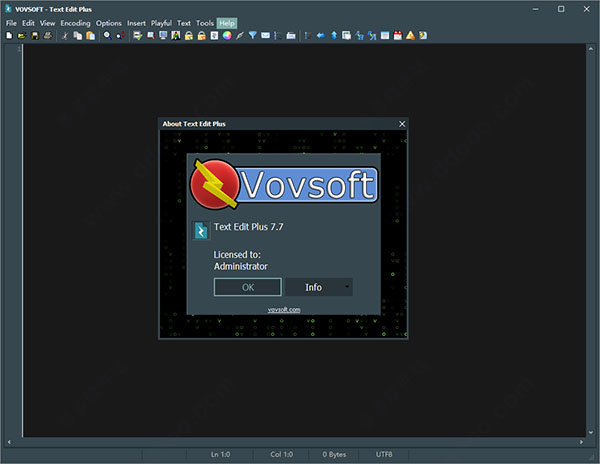Open the Encoding menu
Image resolution: width=600 pixels, height=464 pixels.
[x=75, y=23]
